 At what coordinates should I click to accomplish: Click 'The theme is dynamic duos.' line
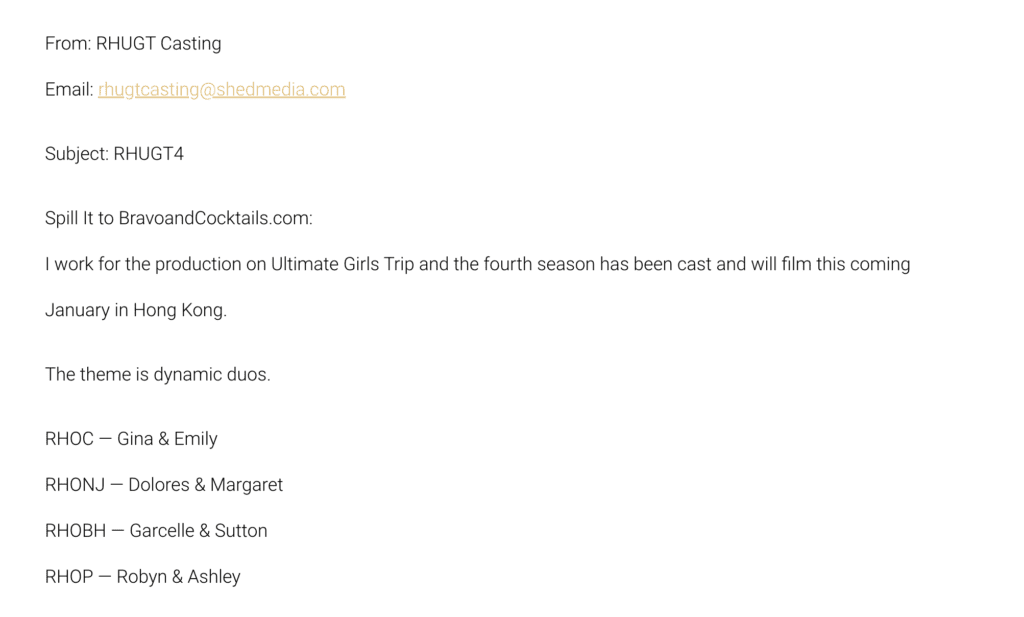pyautogui.click(x=157, y=374)
